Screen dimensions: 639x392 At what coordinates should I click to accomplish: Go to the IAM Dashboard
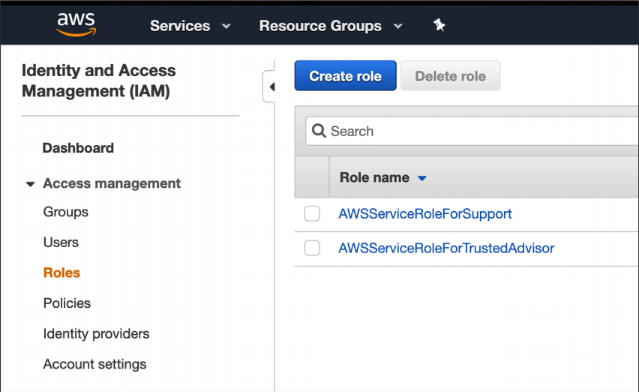[x=78, y=148]
